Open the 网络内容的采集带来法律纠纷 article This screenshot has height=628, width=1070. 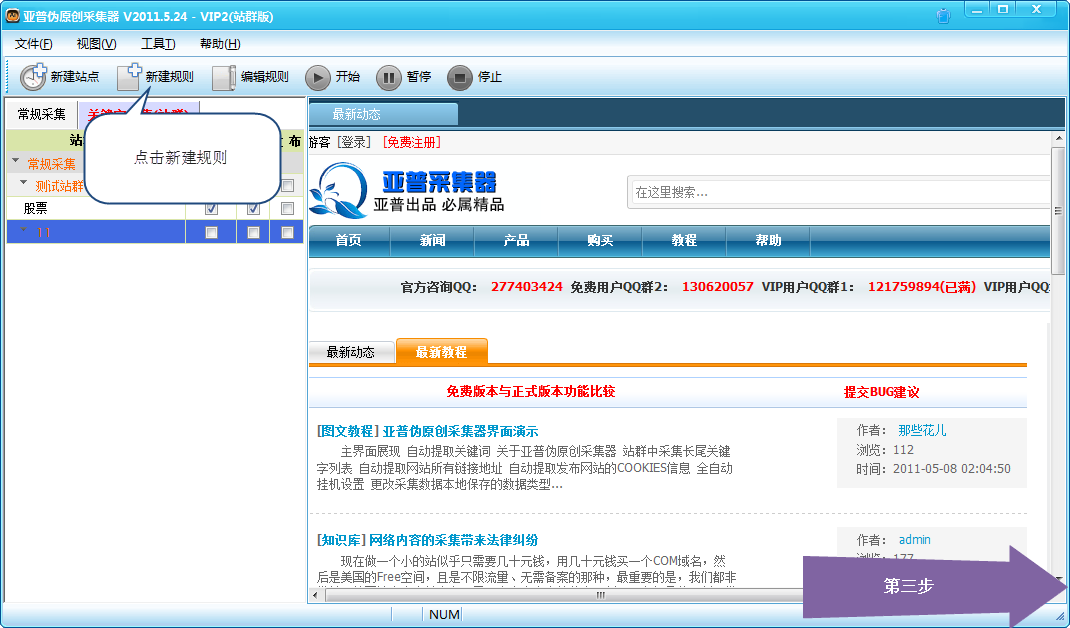pyautogui.click(x=454, y=540)
